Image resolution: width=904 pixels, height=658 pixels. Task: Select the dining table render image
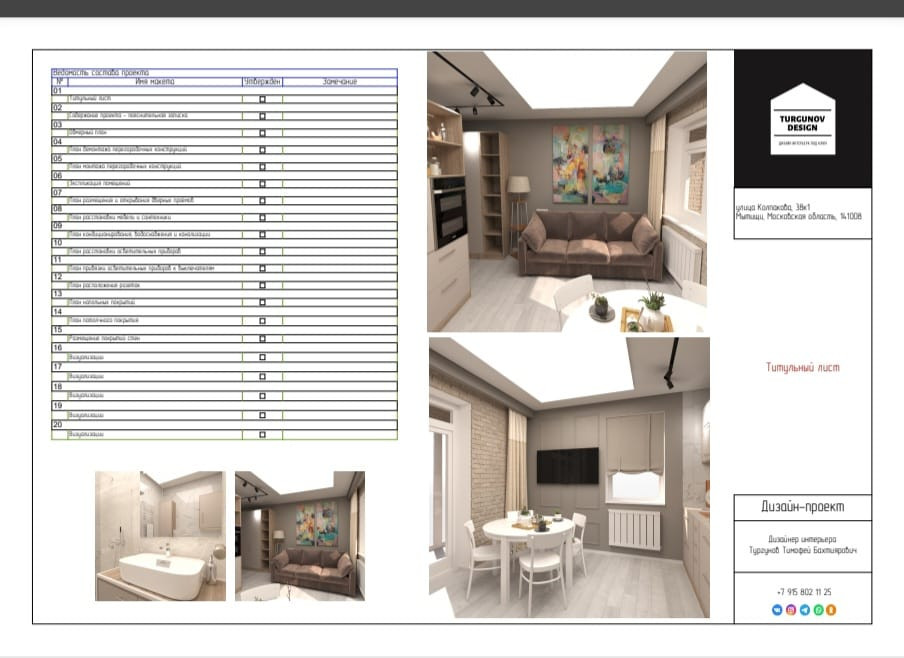[569, 477]
